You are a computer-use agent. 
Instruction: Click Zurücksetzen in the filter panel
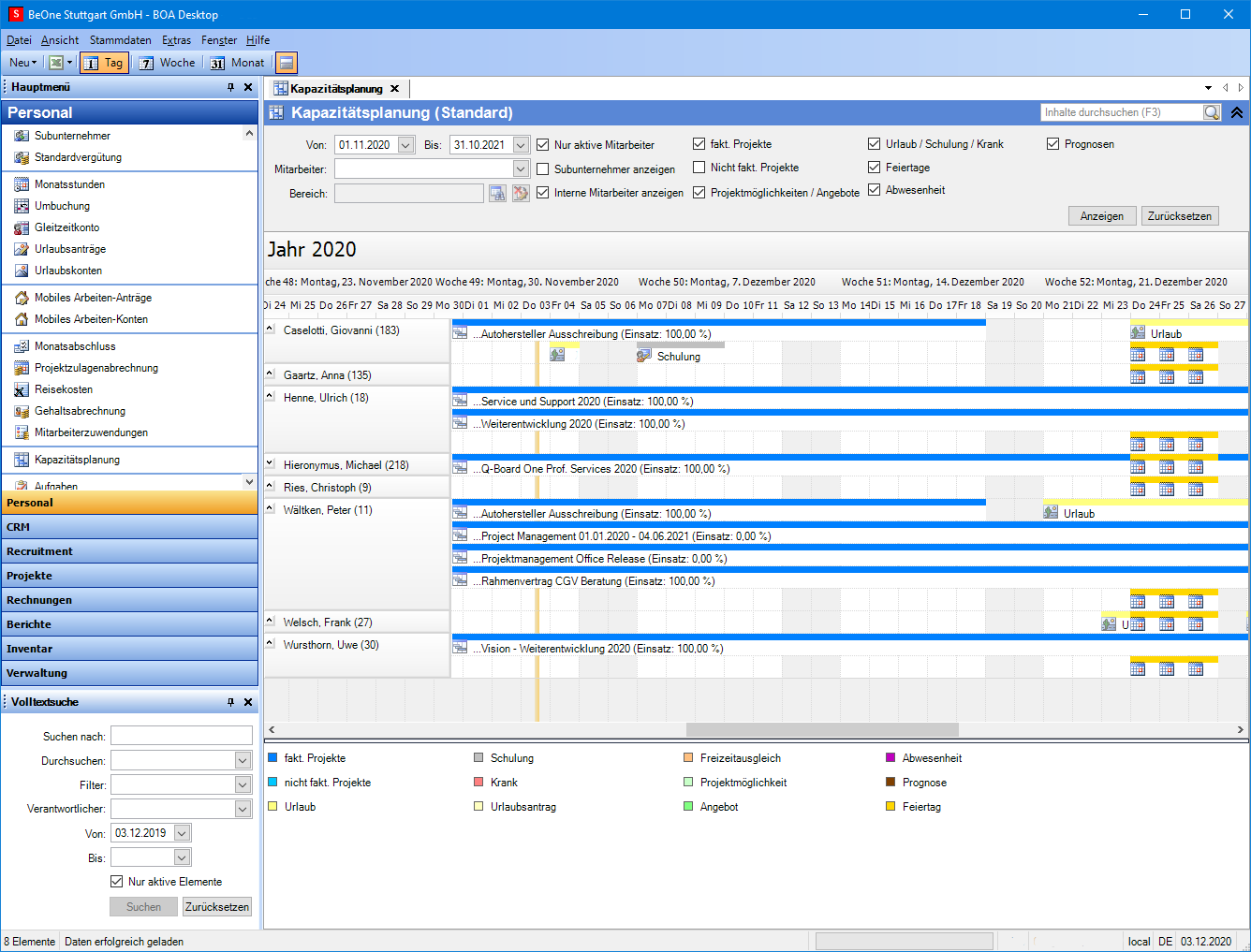pos(1180,216)
